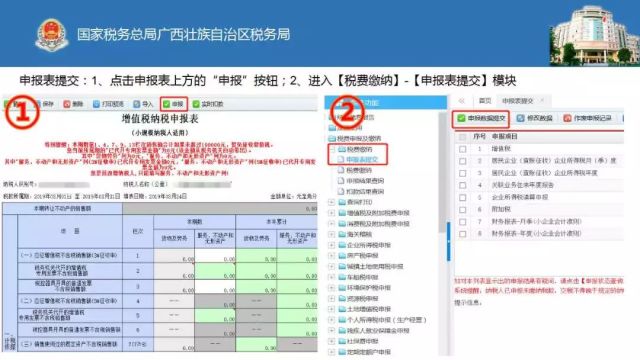This screenshot has width=640, height=360.
Task: Click the 保存 save icon in the toolbar
Action: [38, 104]
